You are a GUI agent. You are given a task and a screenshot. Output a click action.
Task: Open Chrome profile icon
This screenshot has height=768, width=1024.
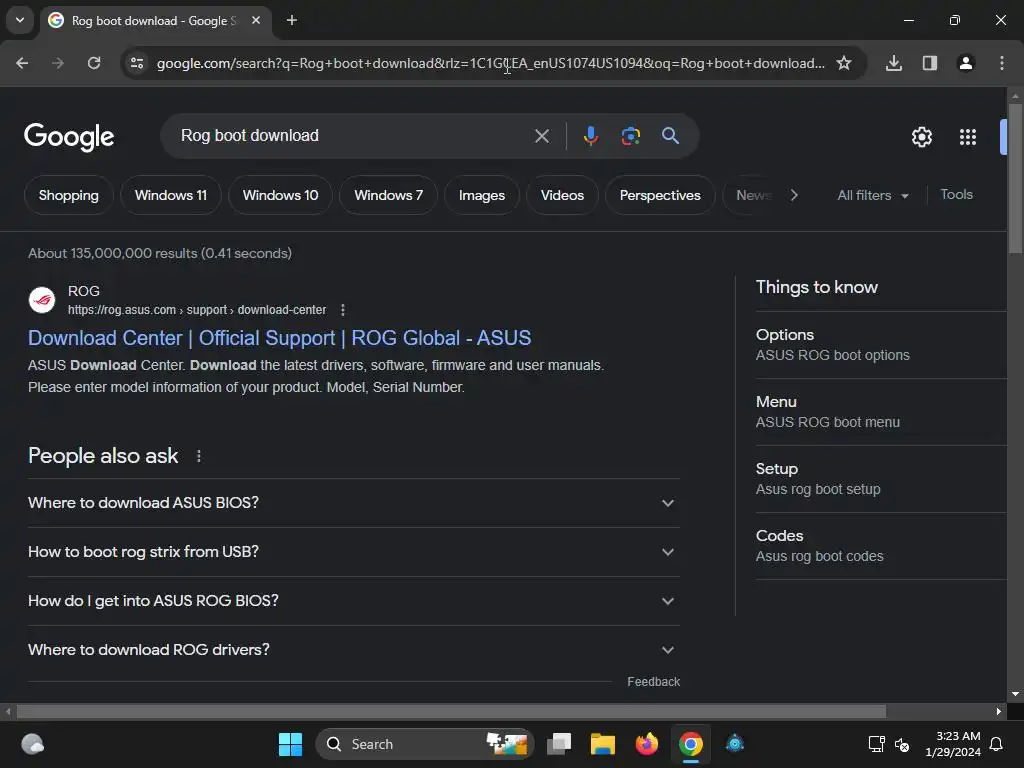point(966,63)
